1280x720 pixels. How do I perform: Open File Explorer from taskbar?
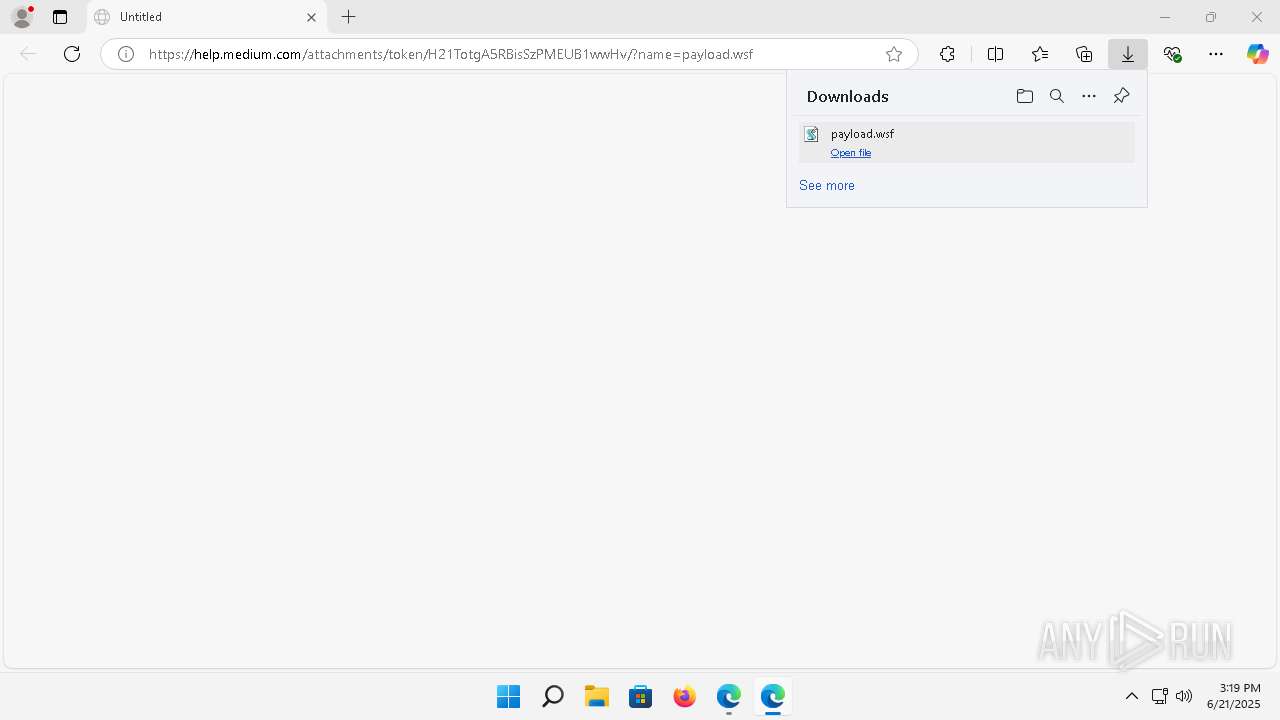pos(596,696)
